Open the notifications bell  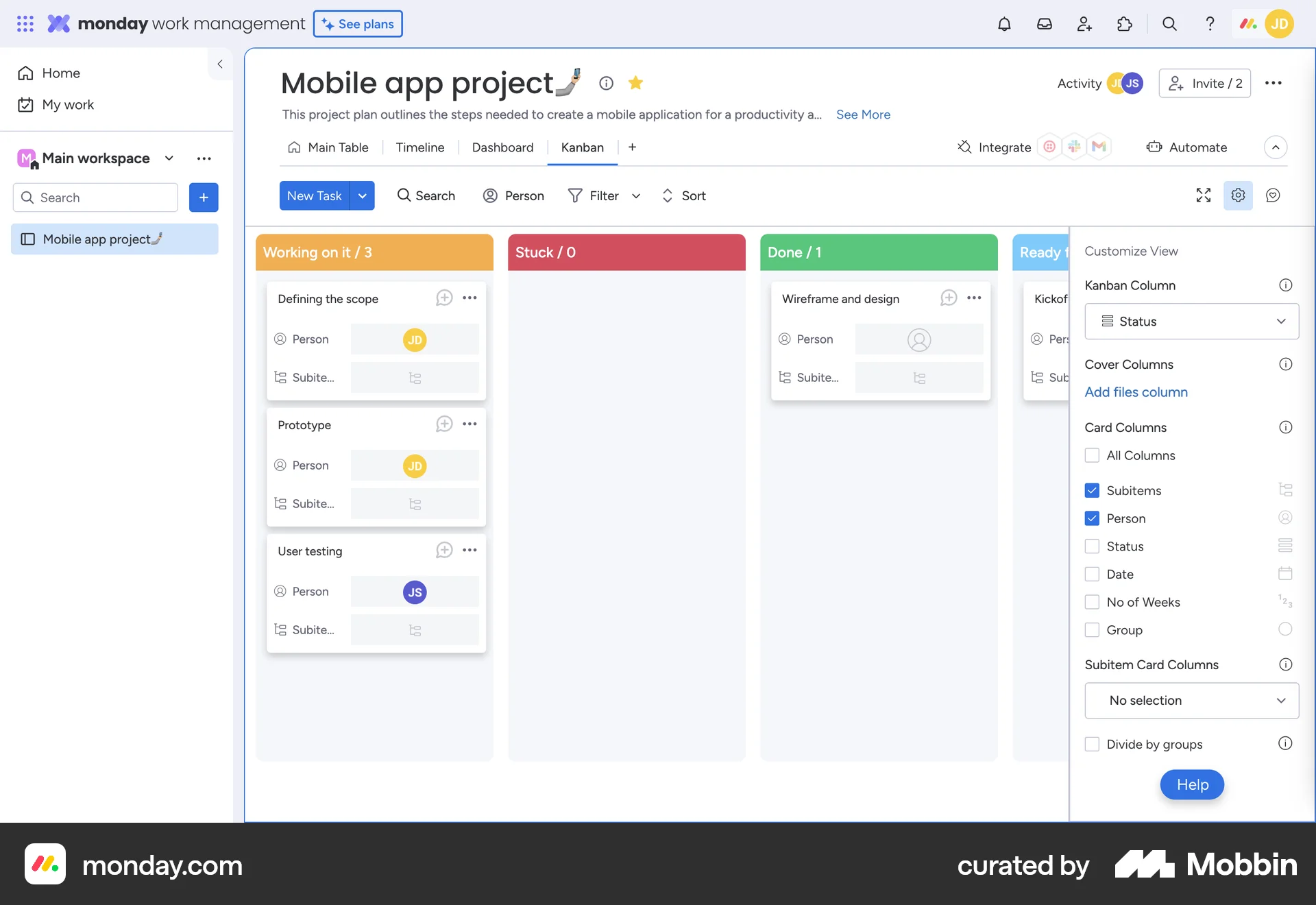click(1004, 23)
